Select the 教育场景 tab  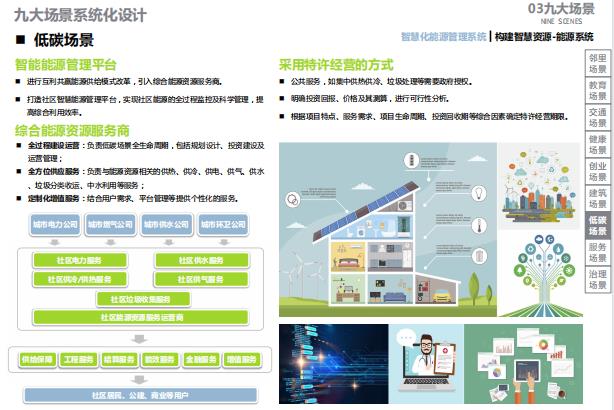pos(598,90)
